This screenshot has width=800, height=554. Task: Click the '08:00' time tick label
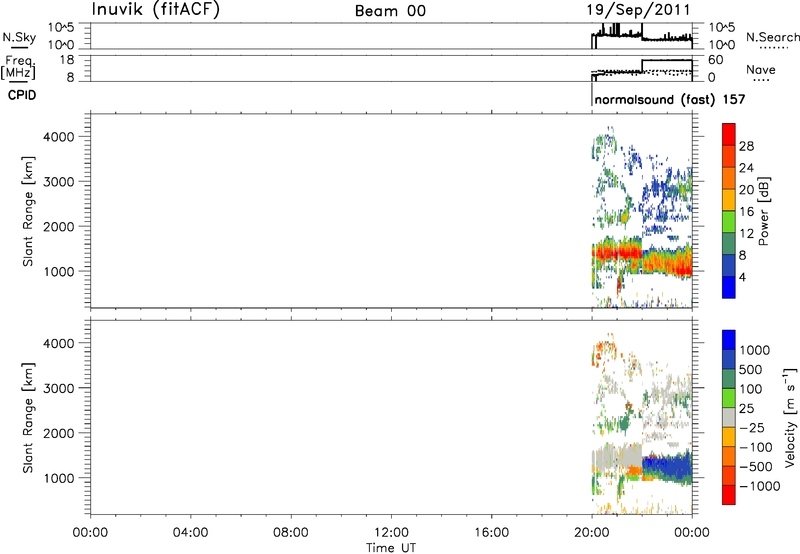[291, 533]
